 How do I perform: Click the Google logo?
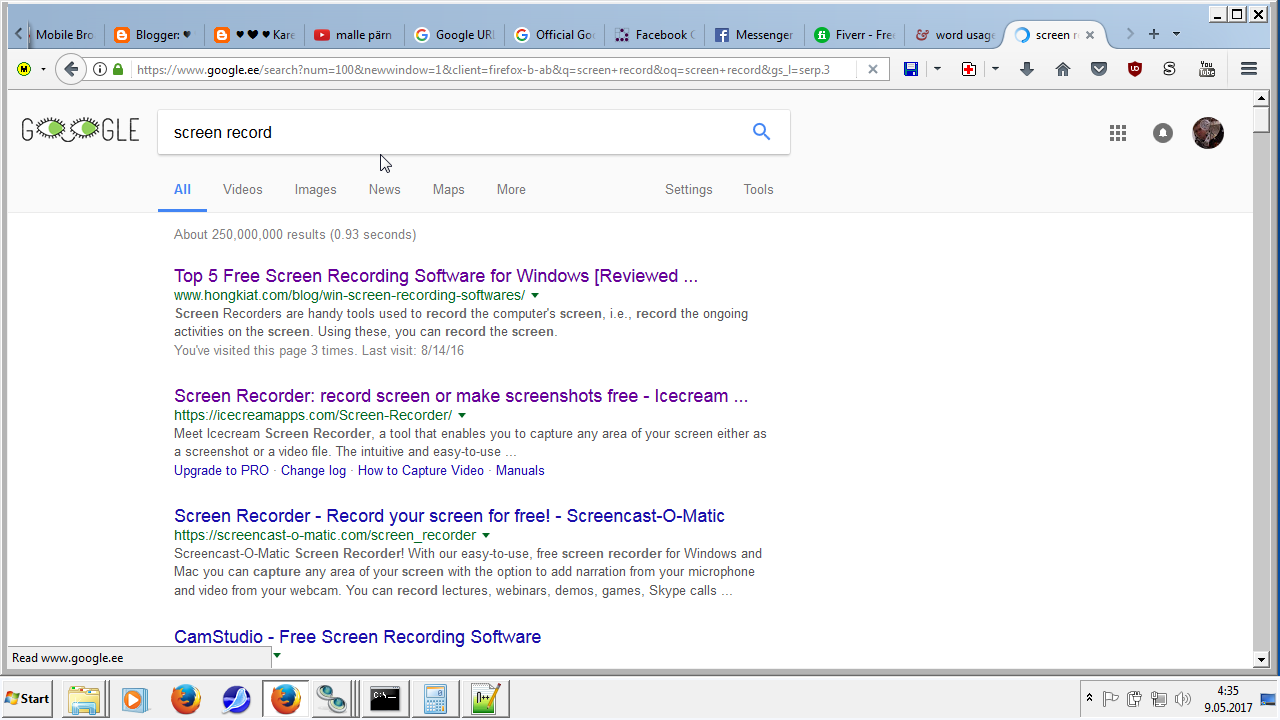click(80, 130)
